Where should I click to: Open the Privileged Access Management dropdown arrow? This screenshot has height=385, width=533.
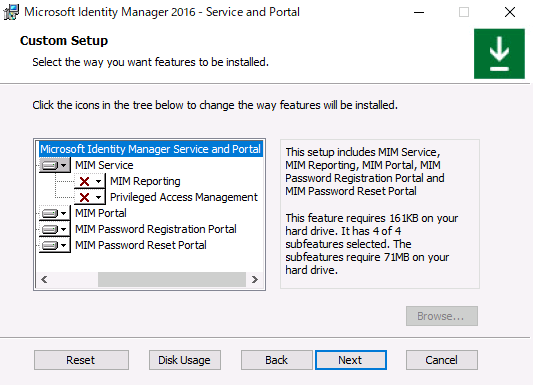point(98,197)
